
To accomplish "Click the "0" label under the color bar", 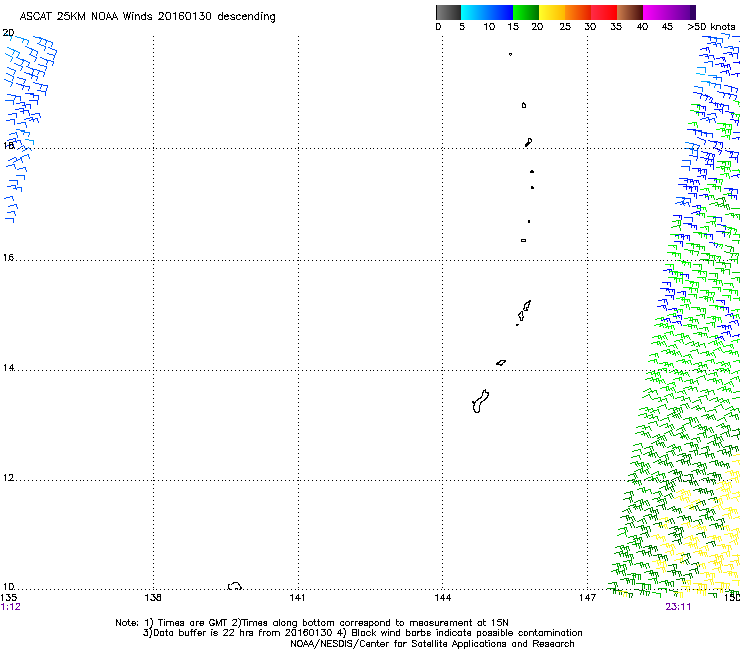I will pyautogui.click(x=438, y=27).
